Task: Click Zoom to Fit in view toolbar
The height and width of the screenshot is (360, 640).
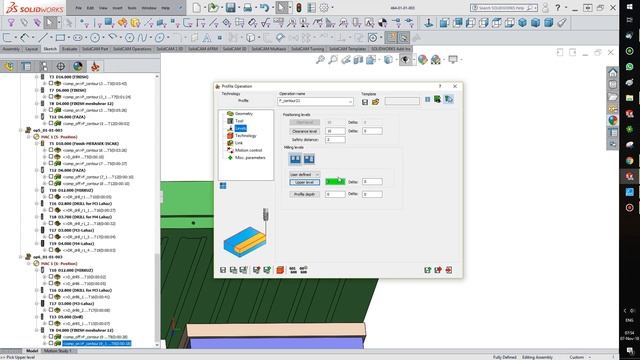Action: coord(320,60)
